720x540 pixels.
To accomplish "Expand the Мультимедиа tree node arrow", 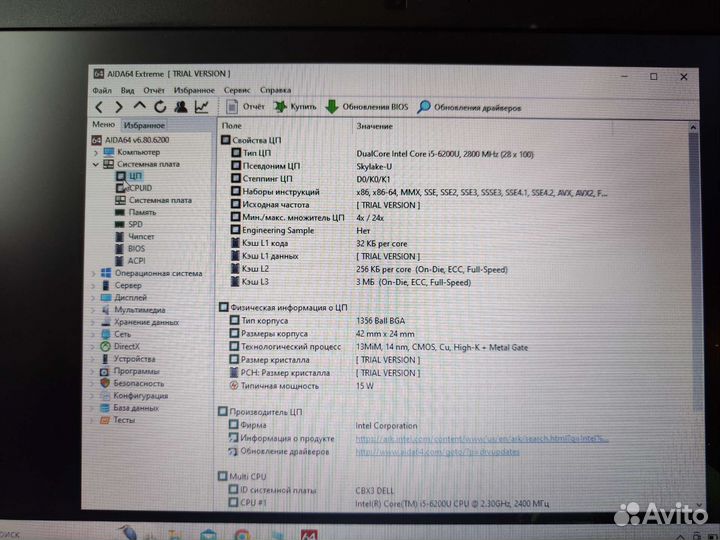I will [x=94, y=310].
